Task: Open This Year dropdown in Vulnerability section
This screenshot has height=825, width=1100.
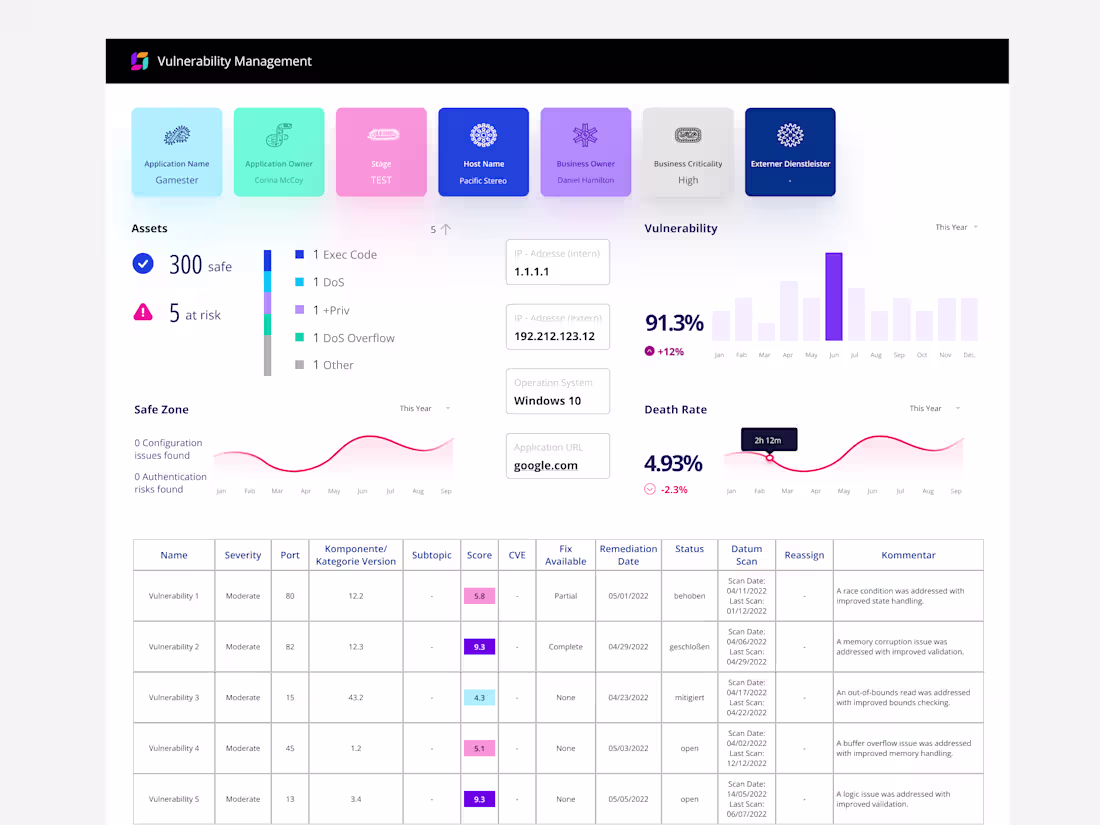Action: click(954, 227)
